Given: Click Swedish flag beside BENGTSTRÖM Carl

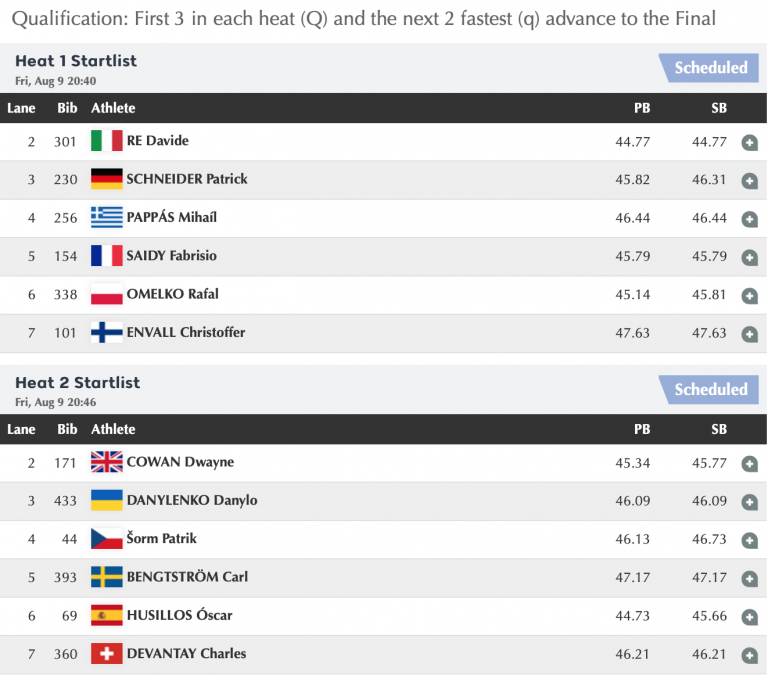Looking at the screenshot, I should click(x=106, y=577).
